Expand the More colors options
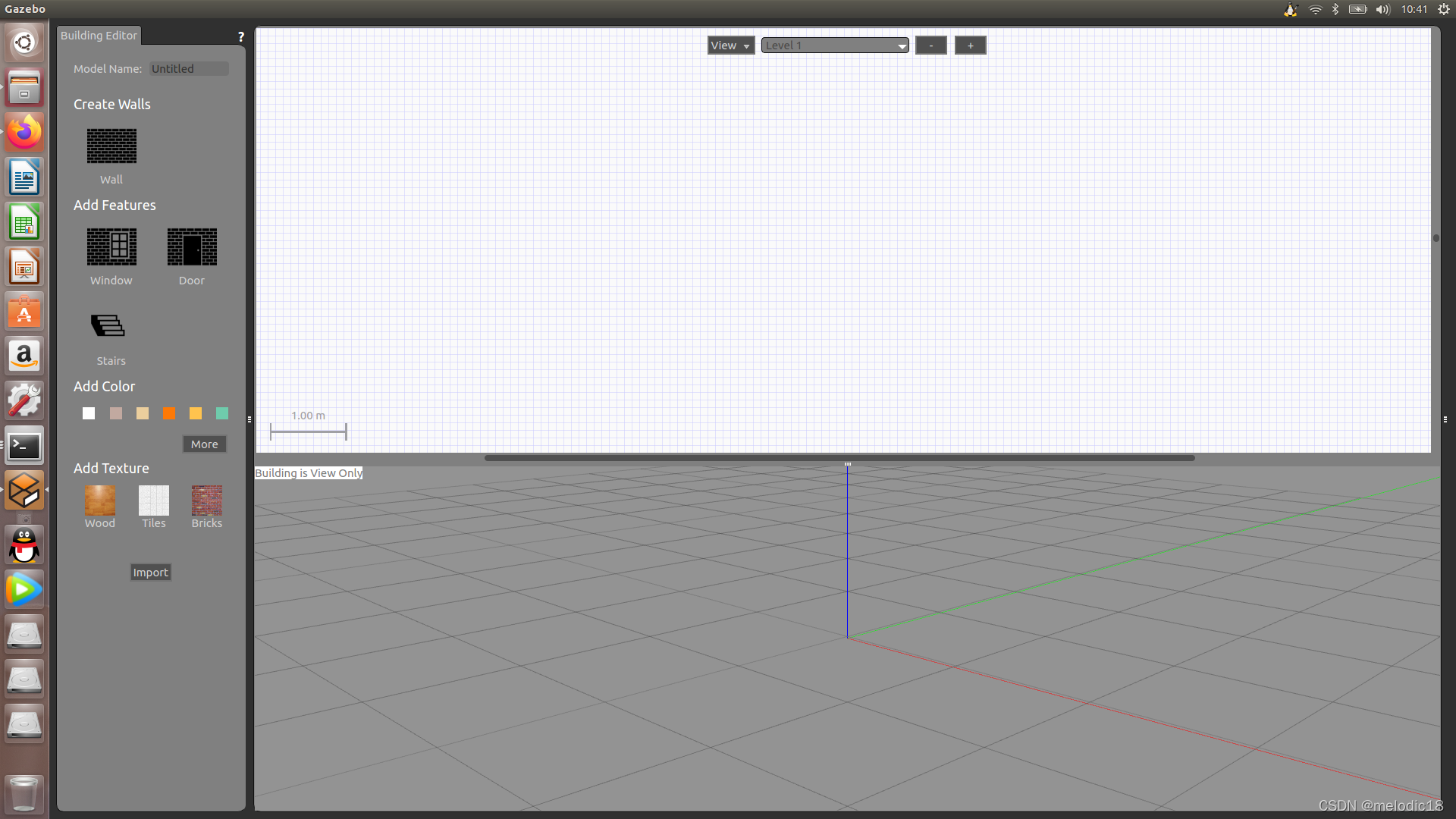The height and width of the screenshot is (819, 1456). pos(204,443)
